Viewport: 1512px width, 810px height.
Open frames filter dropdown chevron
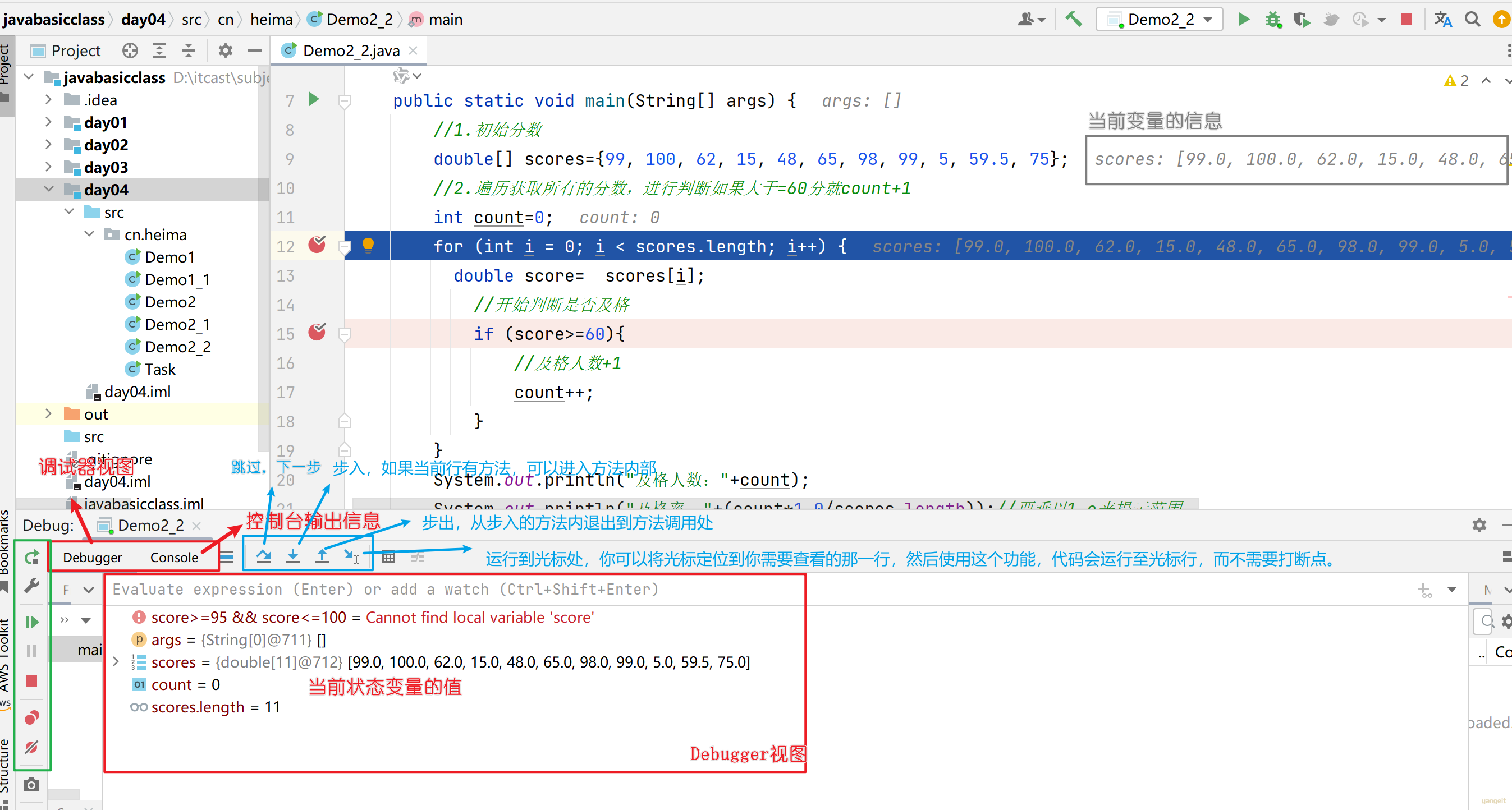(88, 590)
